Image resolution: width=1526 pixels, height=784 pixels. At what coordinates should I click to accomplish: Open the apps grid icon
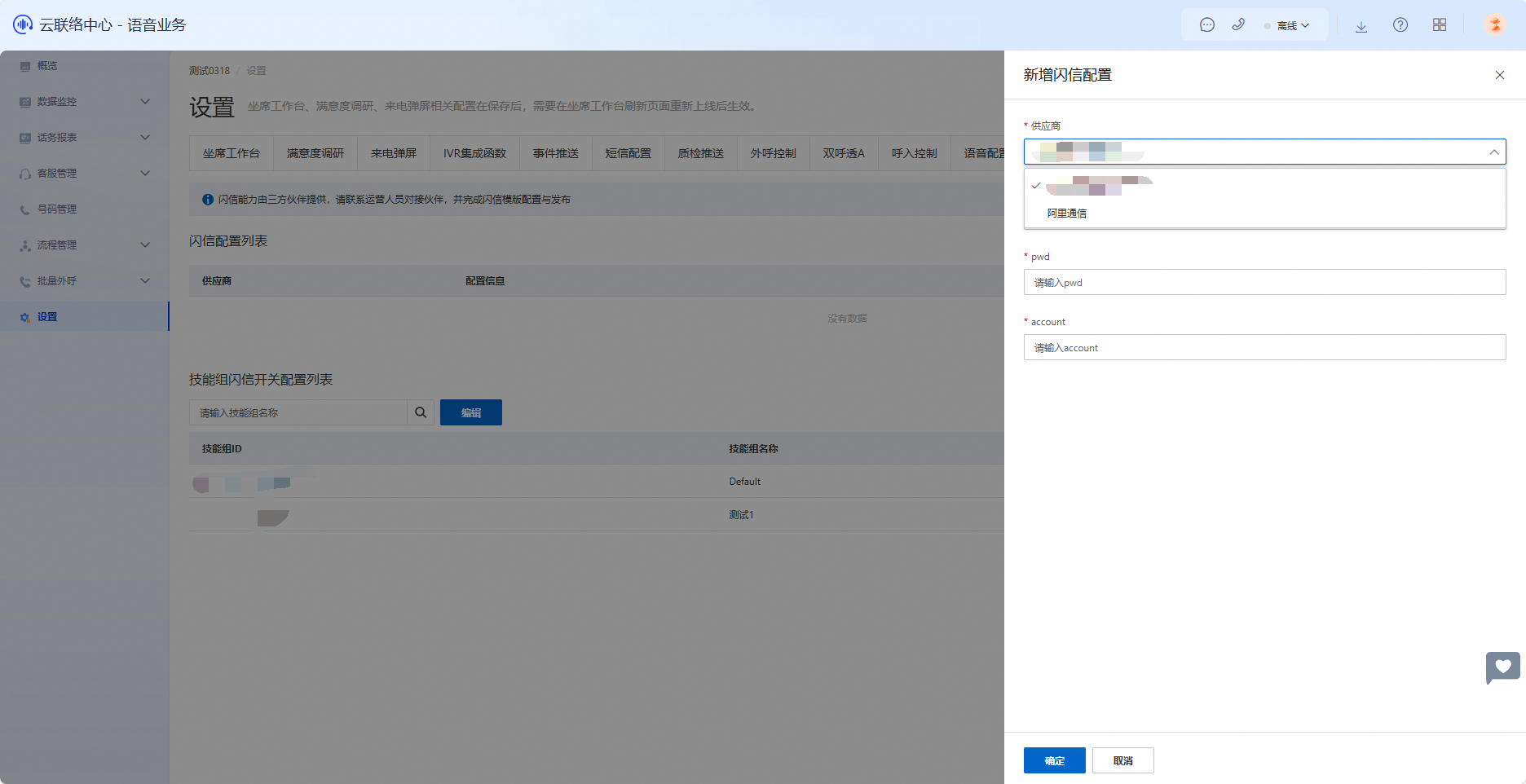pyautogui.click(x=1440, y=25)
